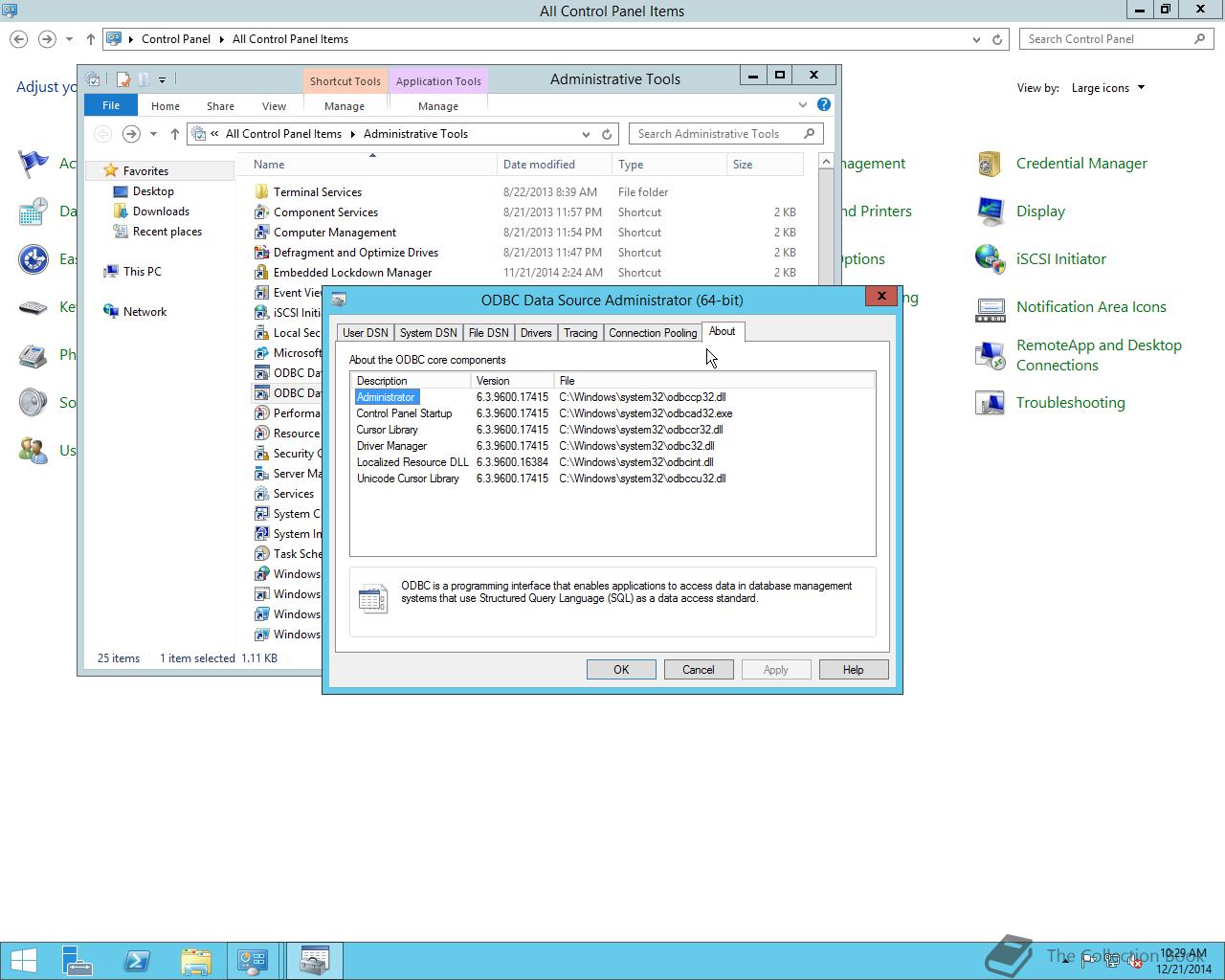Launch PowerShell from the taskbar
Image resolution: width=1225 pixels, height=980 pixels.
pos(137,960)
